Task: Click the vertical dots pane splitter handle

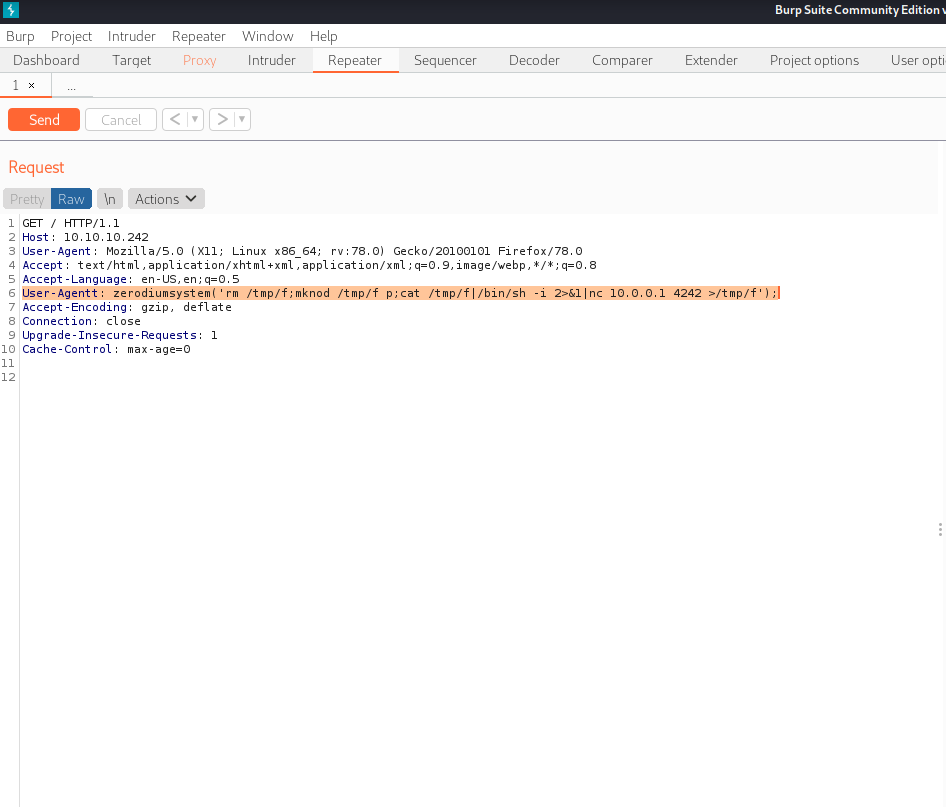Action: (x=940, y=530)
